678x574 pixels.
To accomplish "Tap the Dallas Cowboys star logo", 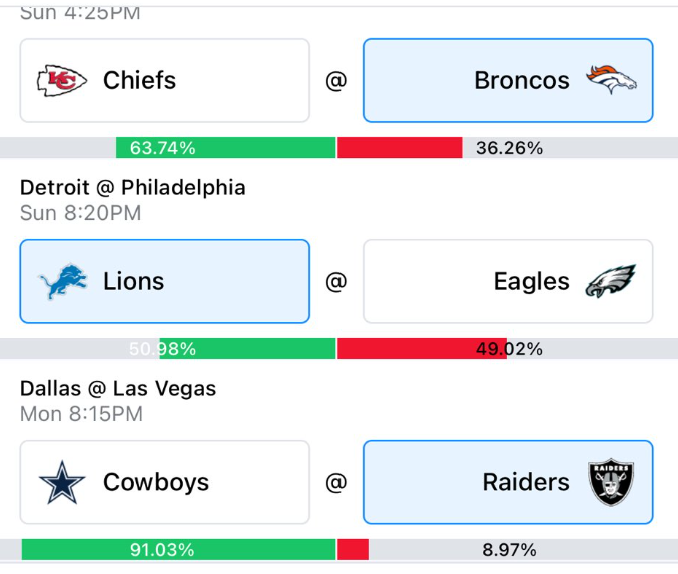I will tap(62, 482).
